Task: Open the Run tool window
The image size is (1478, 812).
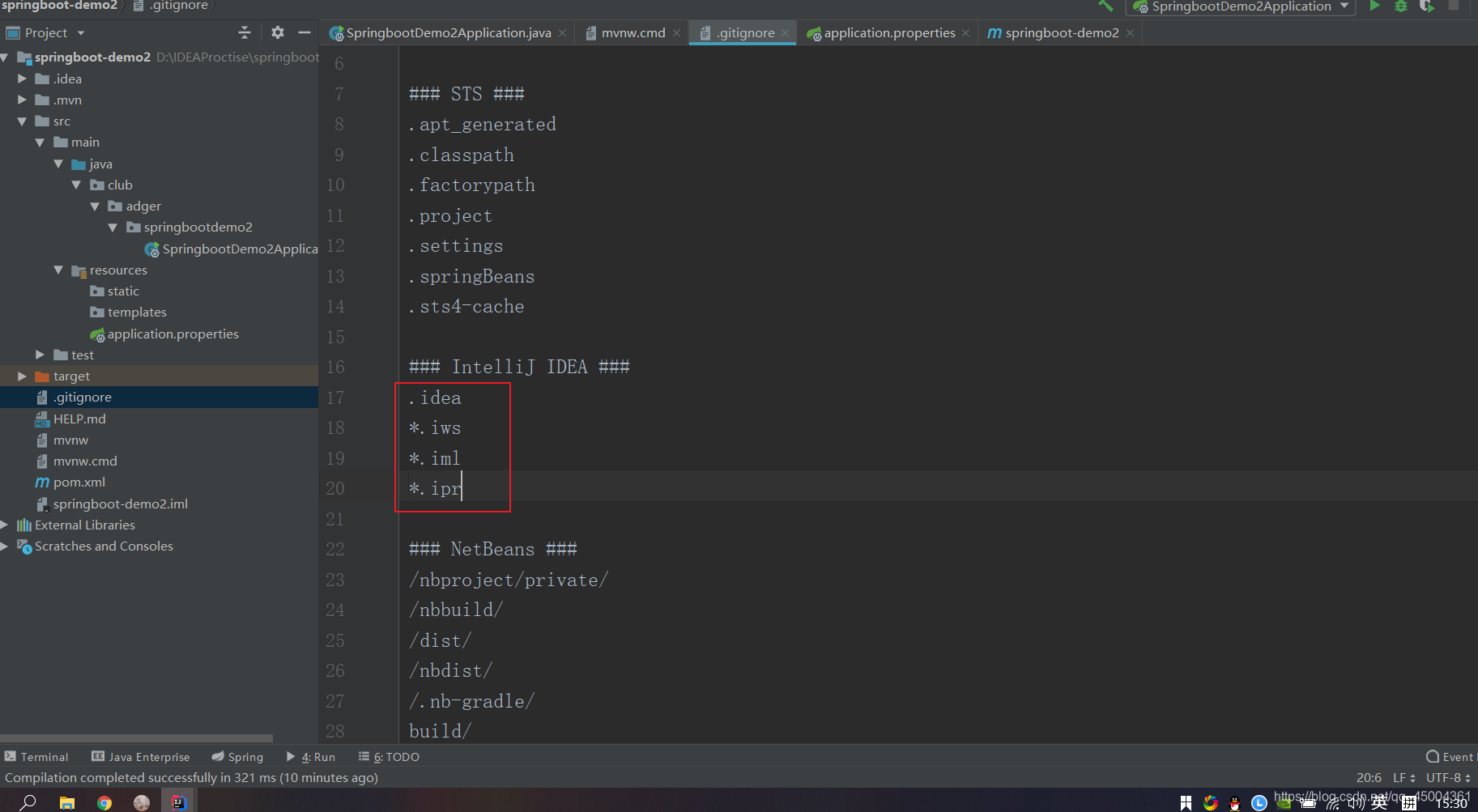Action: coord(310,757)
